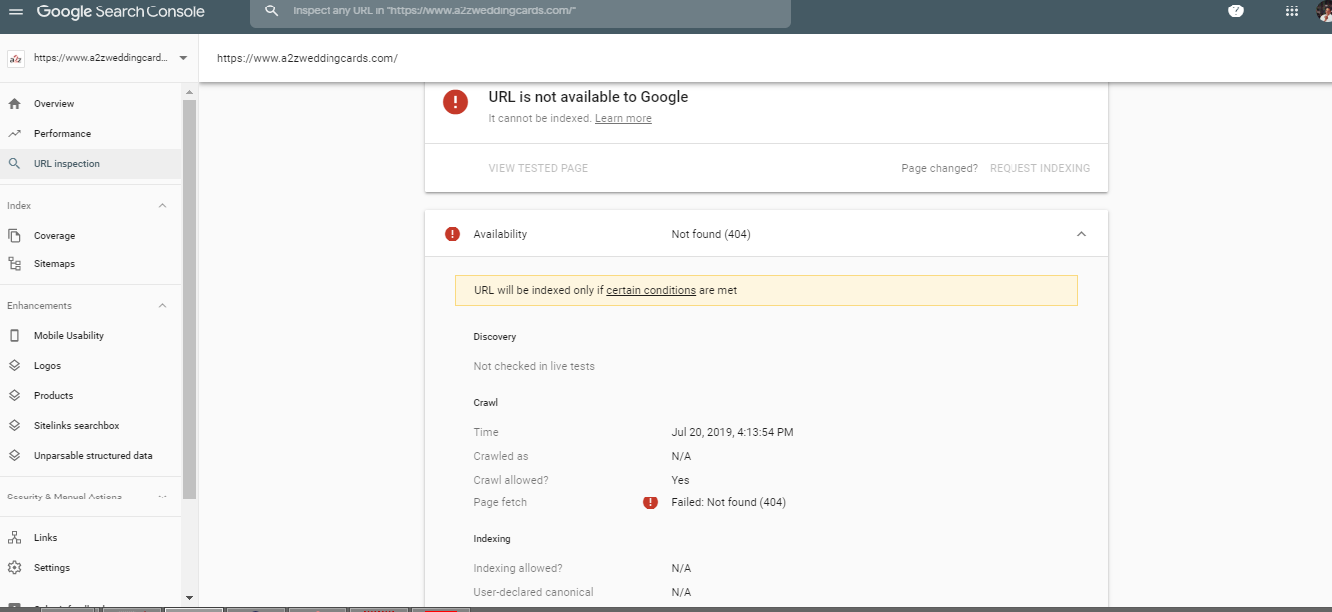The width and height of the screenshot is (1332, 612).
Task: Click the Overview home icon
Action: point(14,104)
